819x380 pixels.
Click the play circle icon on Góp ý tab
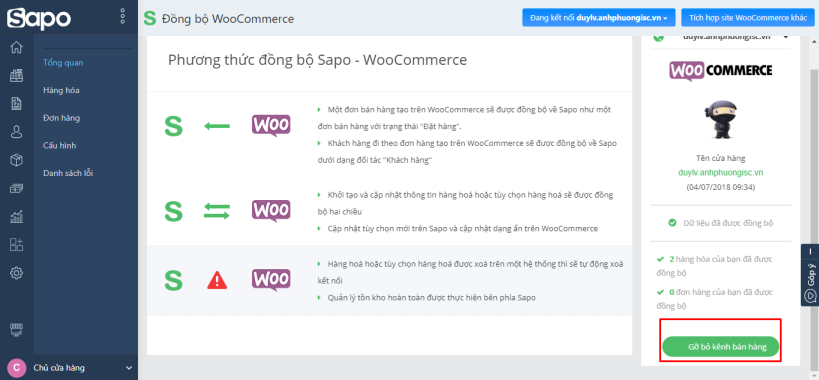pos(811,296)
